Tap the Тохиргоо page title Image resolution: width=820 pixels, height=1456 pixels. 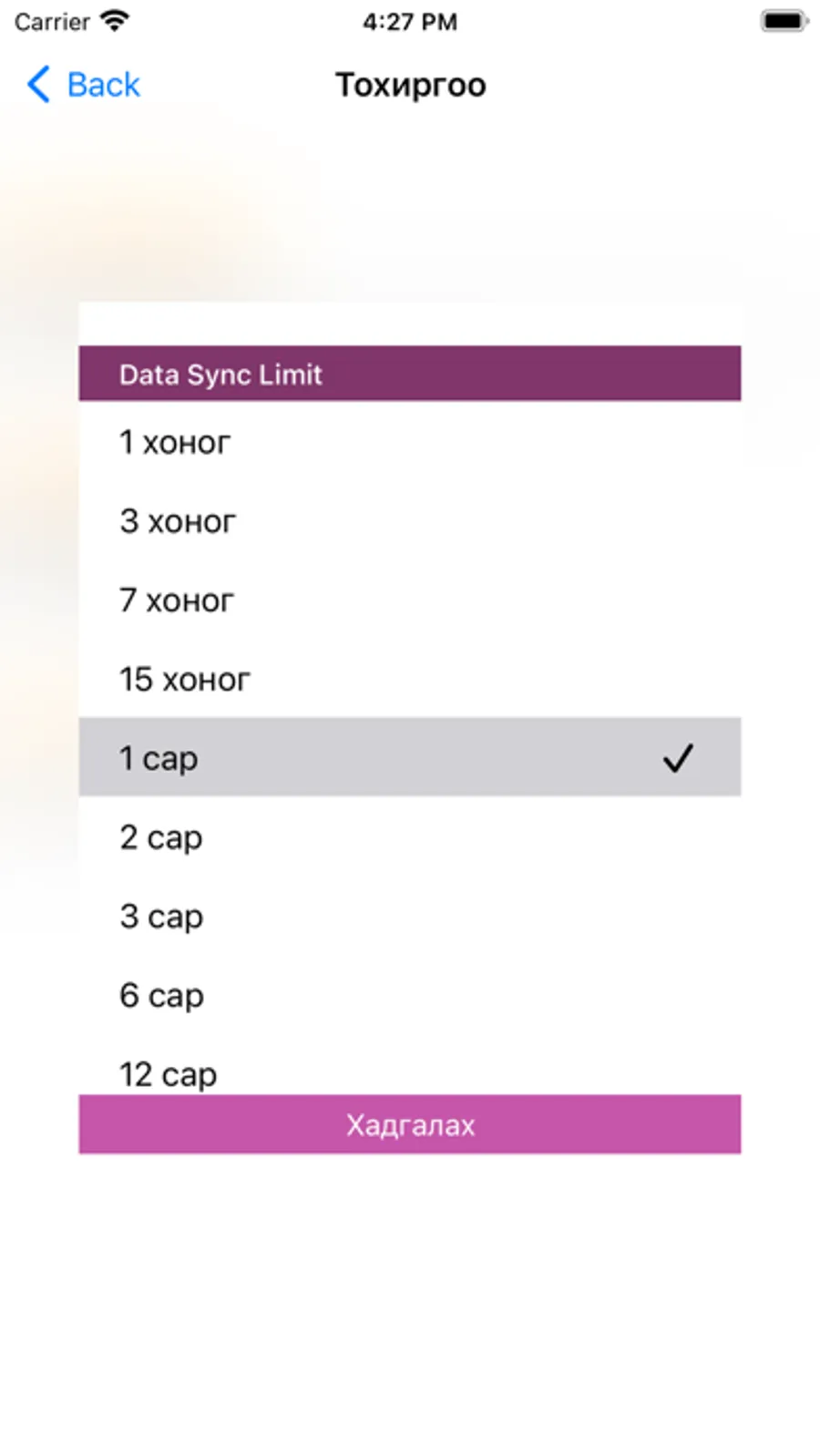[411, 85]
